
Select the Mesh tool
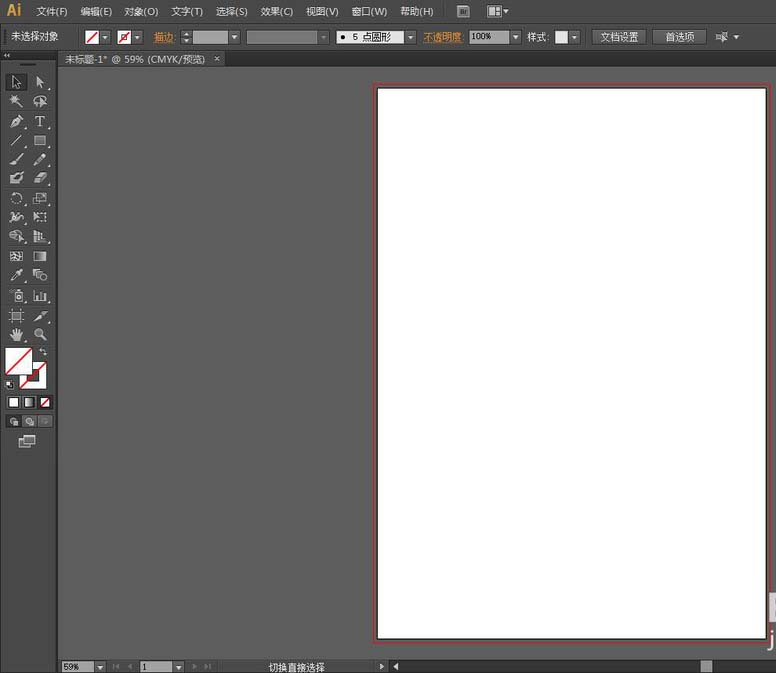[16, 256]
